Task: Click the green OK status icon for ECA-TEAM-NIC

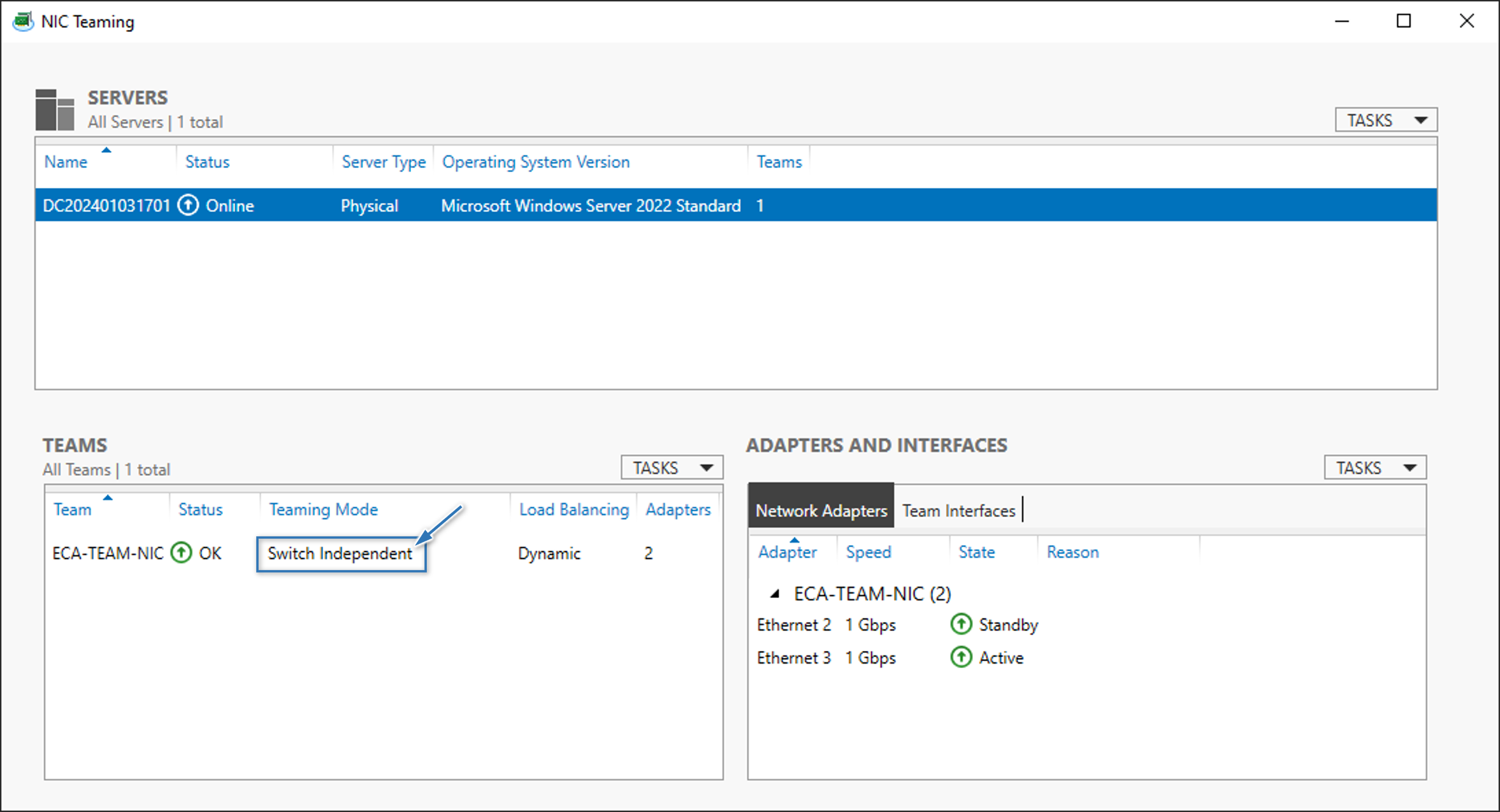Action: click(182, 553)
